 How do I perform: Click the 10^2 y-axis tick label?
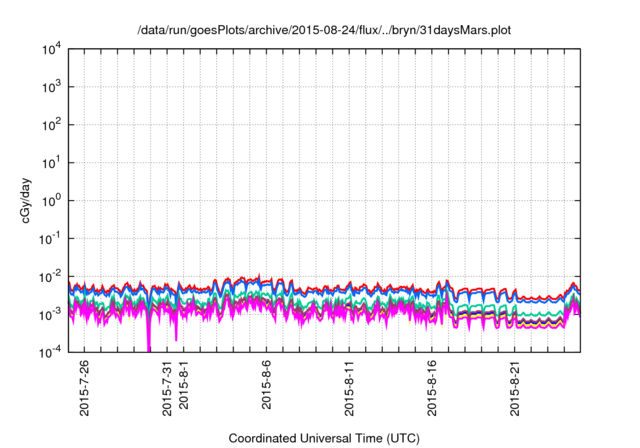click(x=51, y=125)
